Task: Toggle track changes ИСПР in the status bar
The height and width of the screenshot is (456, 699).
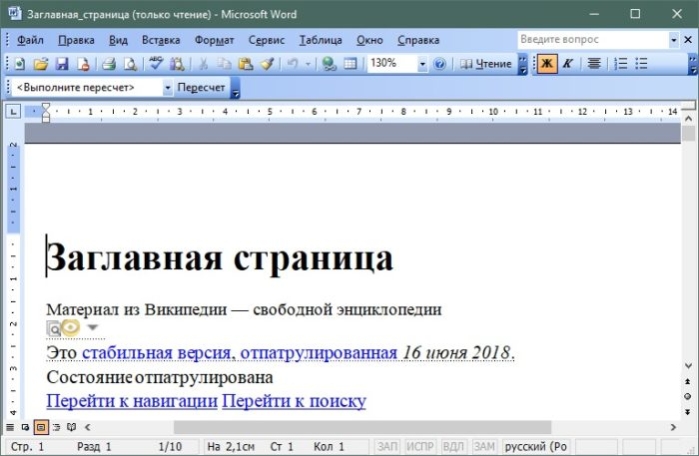Action: point(420,446)
